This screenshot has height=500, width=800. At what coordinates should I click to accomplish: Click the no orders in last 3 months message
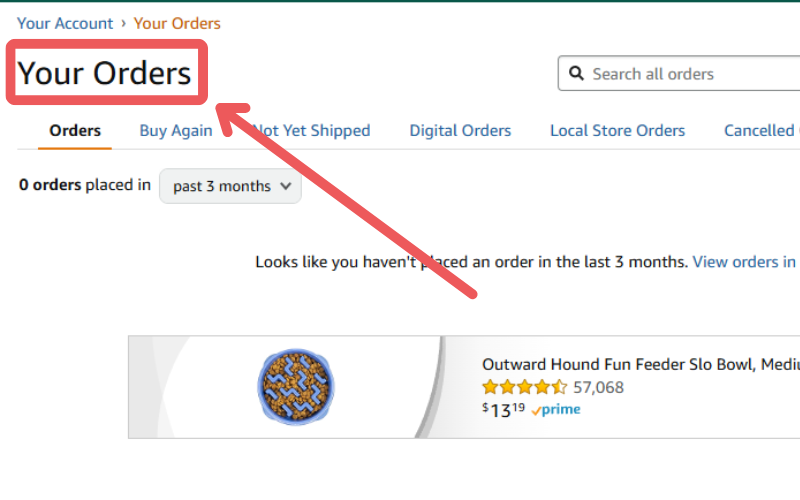tap(471, 262)
